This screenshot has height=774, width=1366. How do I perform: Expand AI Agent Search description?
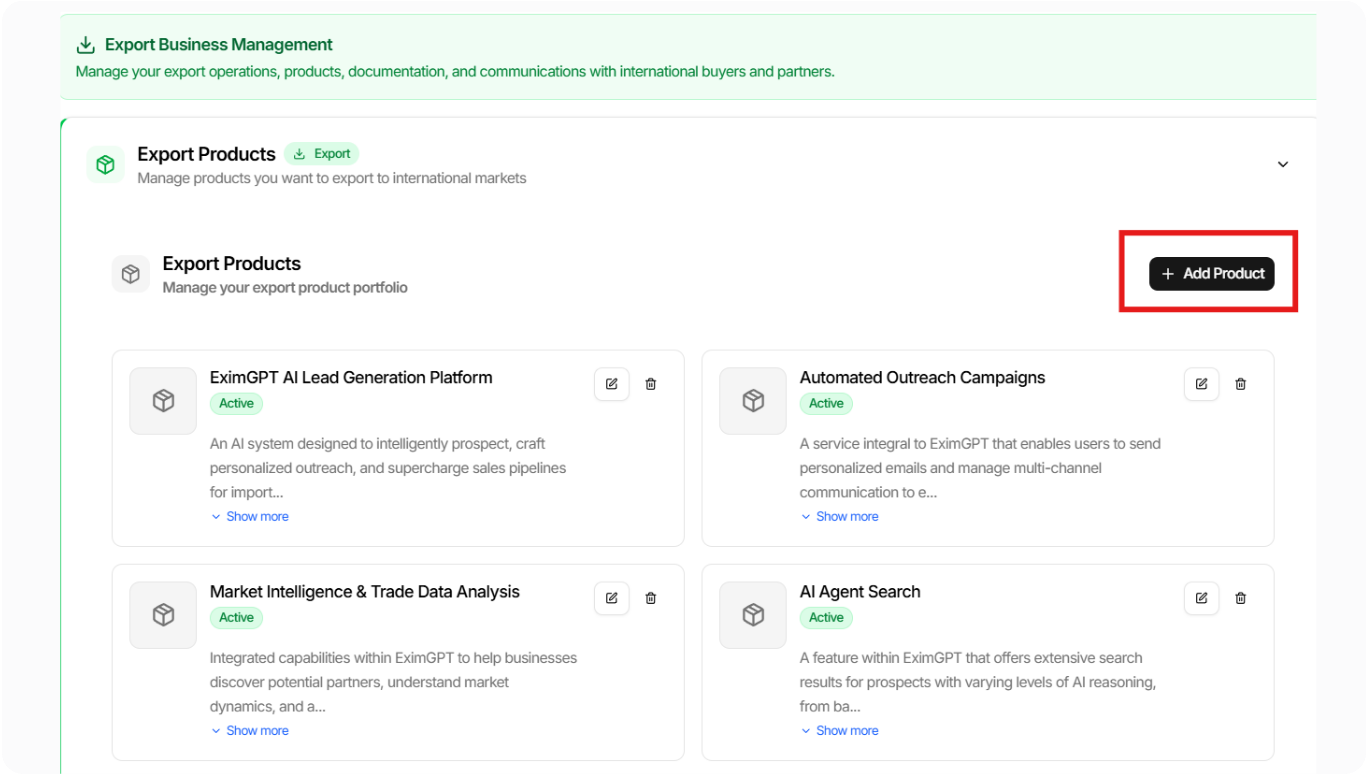(840, 731)
